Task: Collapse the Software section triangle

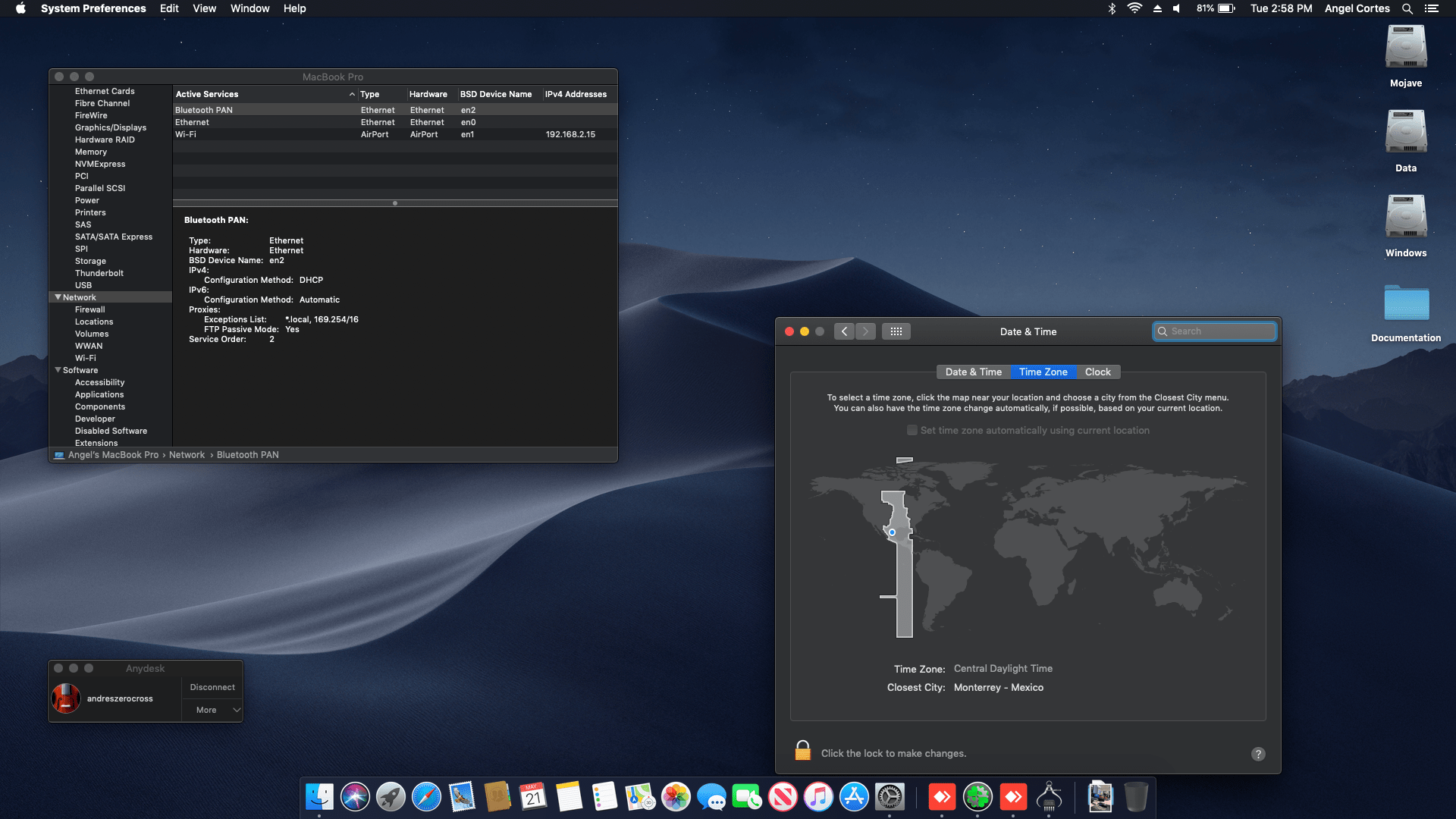Action: pyautogui.click(x=58, y=370)
